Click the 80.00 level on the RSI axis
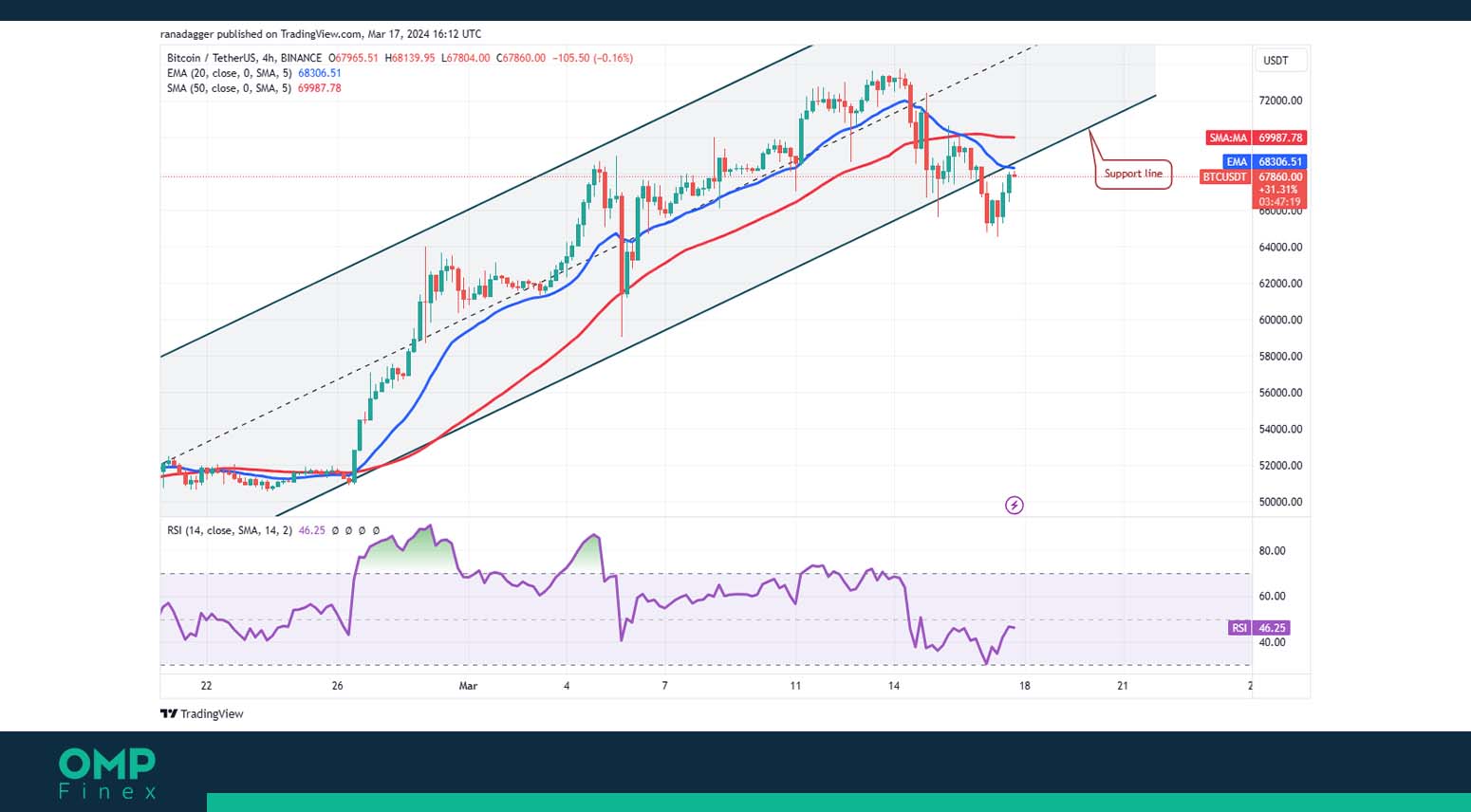The image size is (1471, 812). (x=1272, y=551)
